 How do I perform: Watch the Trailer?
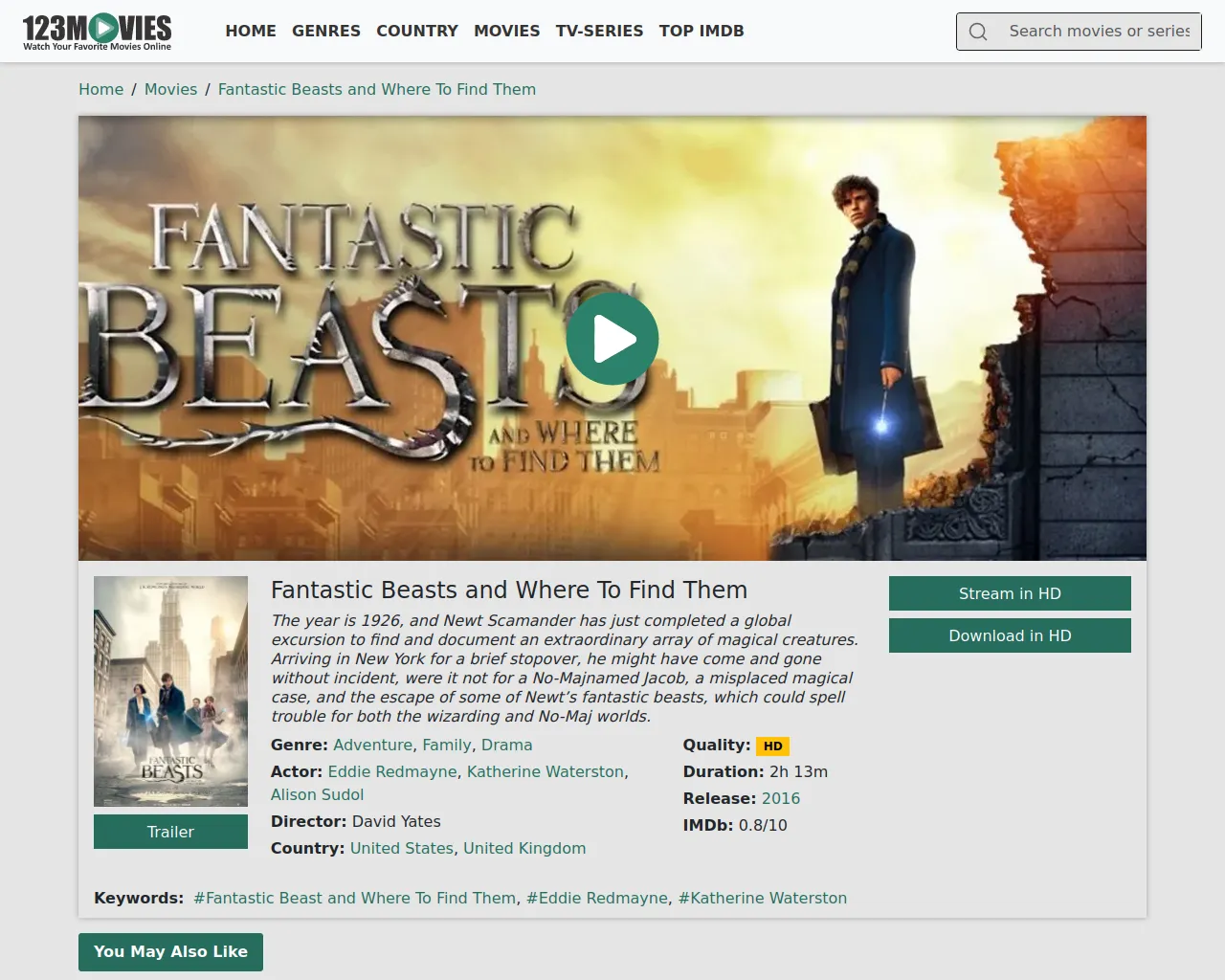tap(170, 832)
